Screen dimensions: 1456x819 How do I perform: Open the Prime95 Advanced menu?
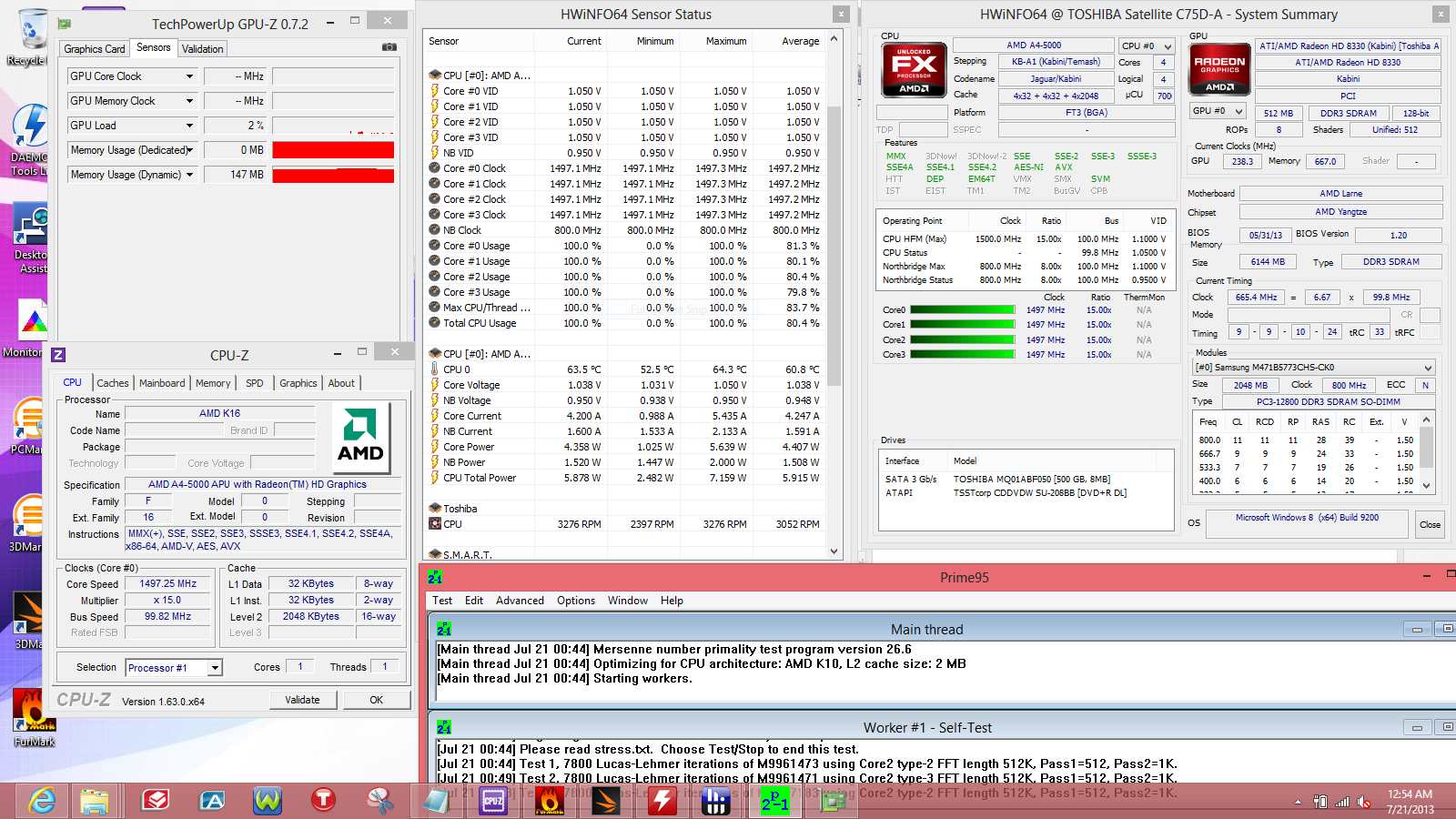pyautogui.click(x=520, y=601)
